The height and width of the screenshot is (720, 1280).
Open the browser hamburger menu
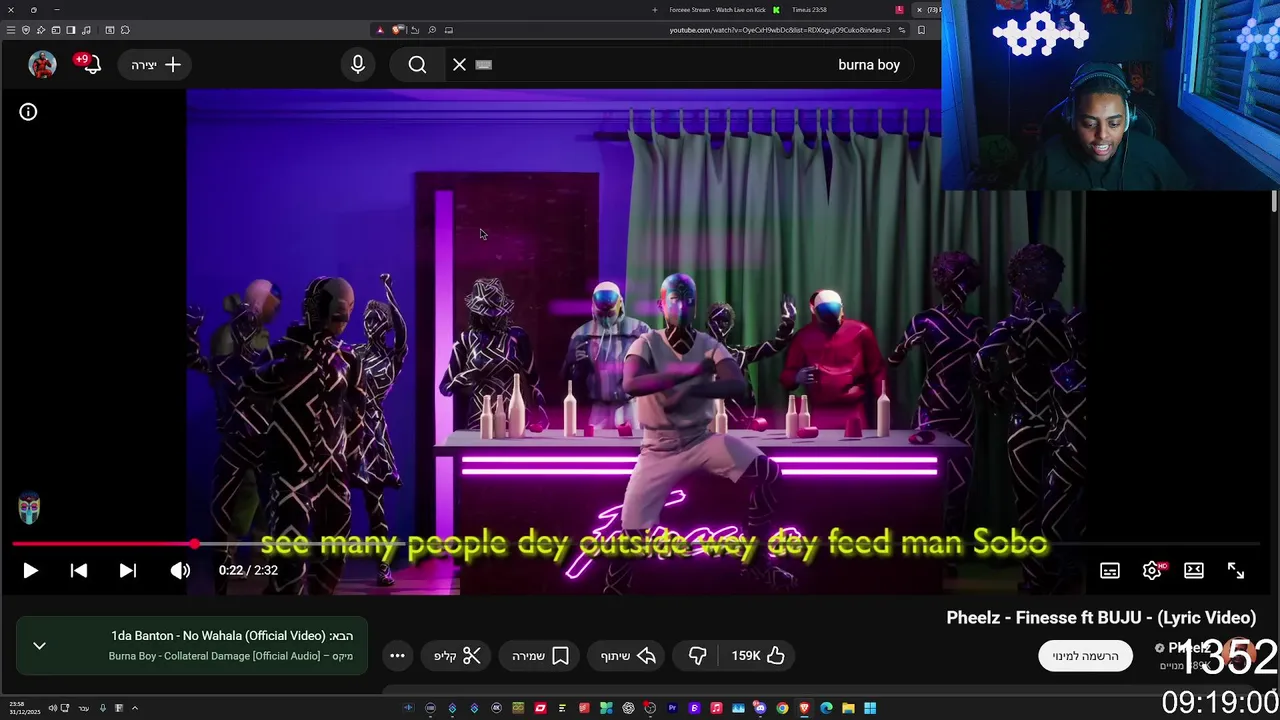11,30
